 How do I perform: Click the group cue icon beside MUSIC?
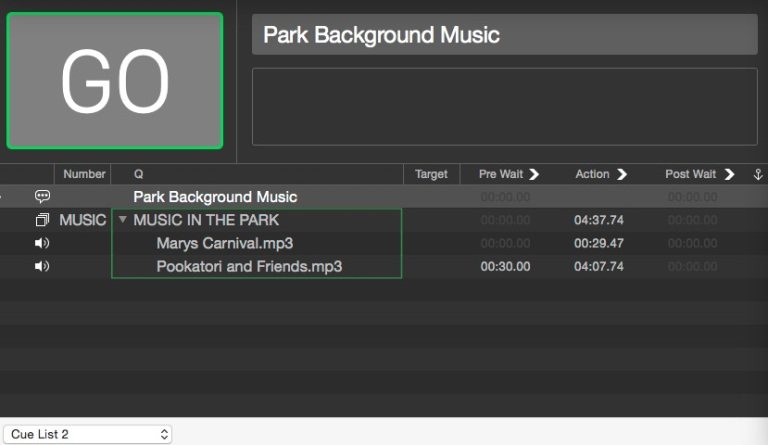tap(42, 220)
